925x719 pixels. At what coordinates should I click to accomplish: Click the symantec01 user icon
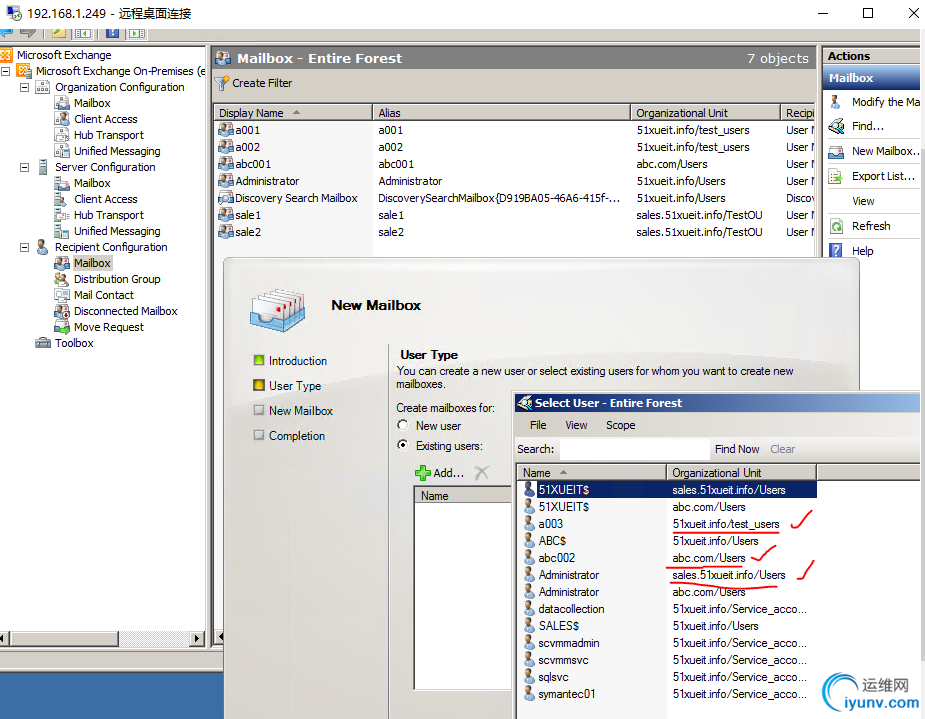529,694
